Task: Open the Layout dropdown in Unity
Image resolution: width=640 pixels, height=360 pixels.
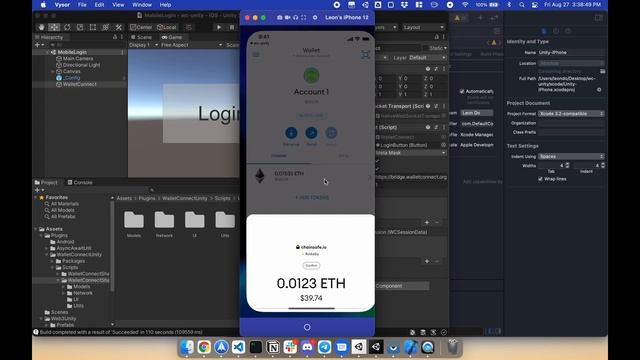Action: tap(423, 27)
